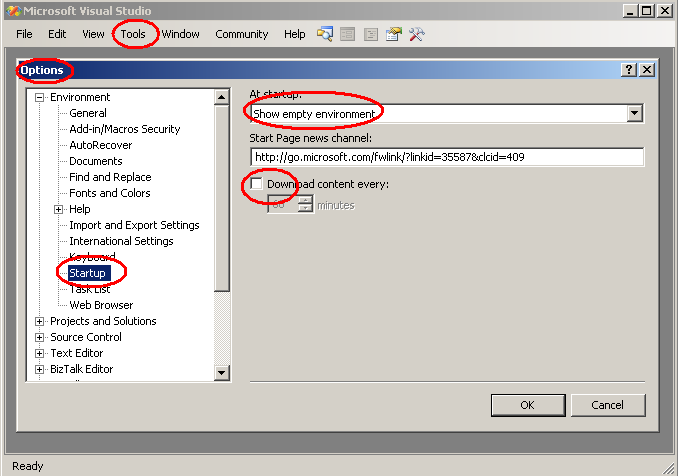Click the minutes spinner down arrow
This screenshot has width=678, height=476.
coord(305,208)
